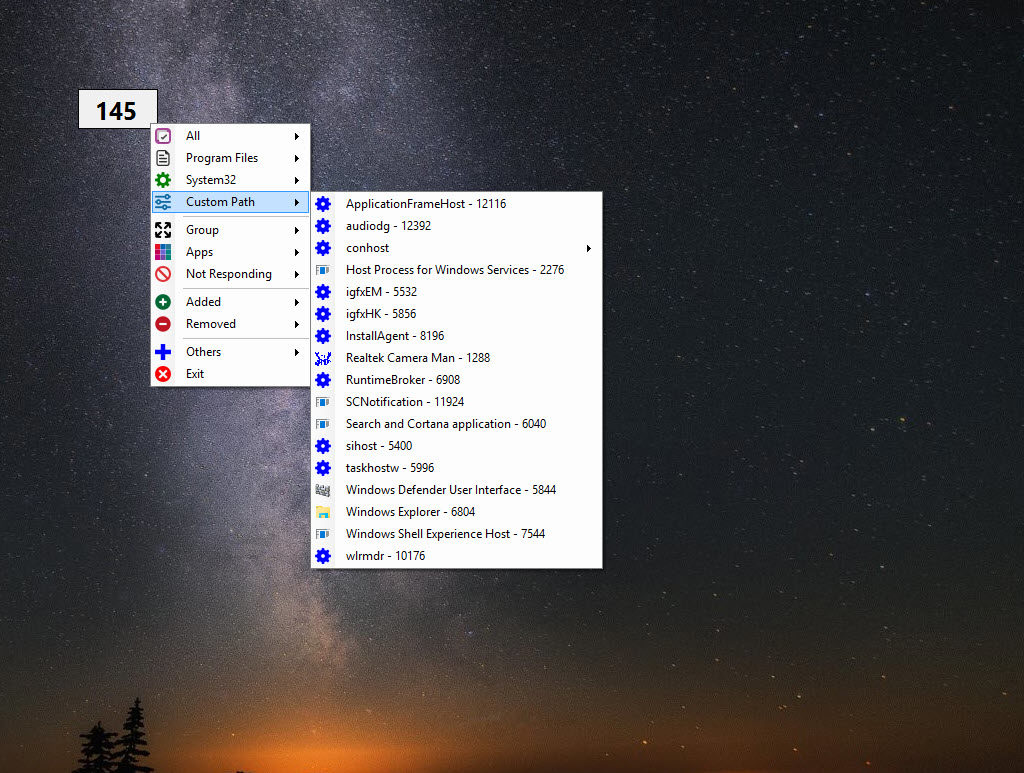Click the red prohibited icon beside Not Responding
The height and width of the screenshot is (773, 1024).
point(163,274)
